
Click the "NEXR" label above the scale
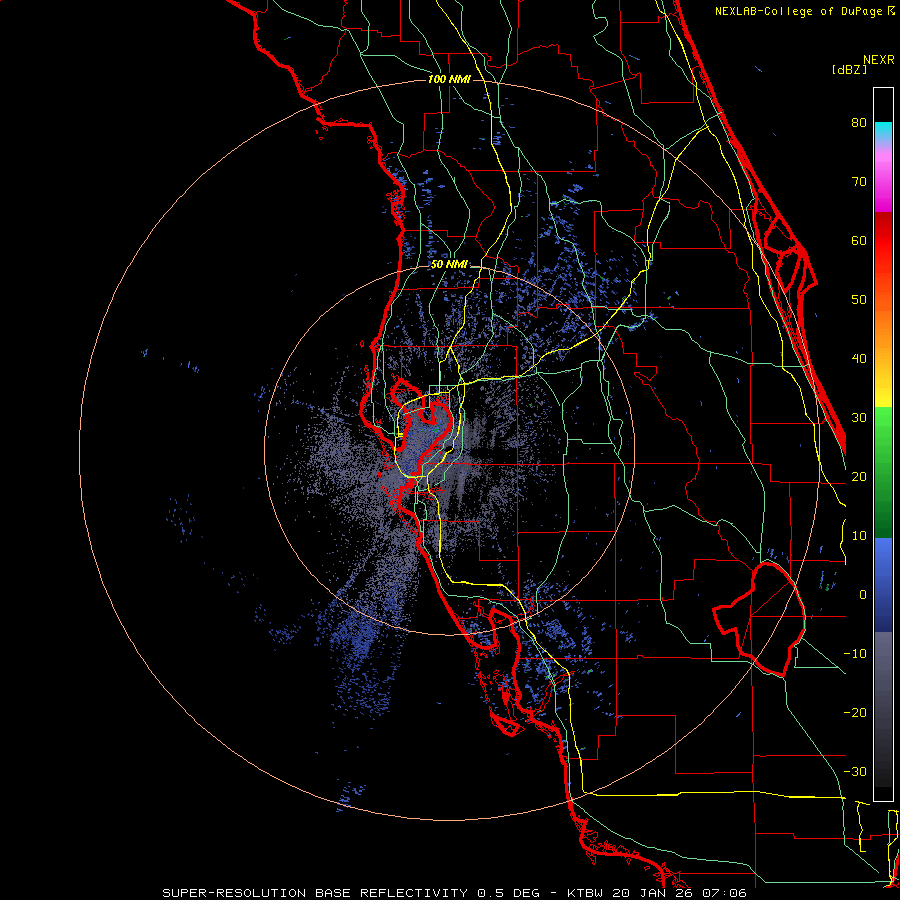tap(879, 60)
